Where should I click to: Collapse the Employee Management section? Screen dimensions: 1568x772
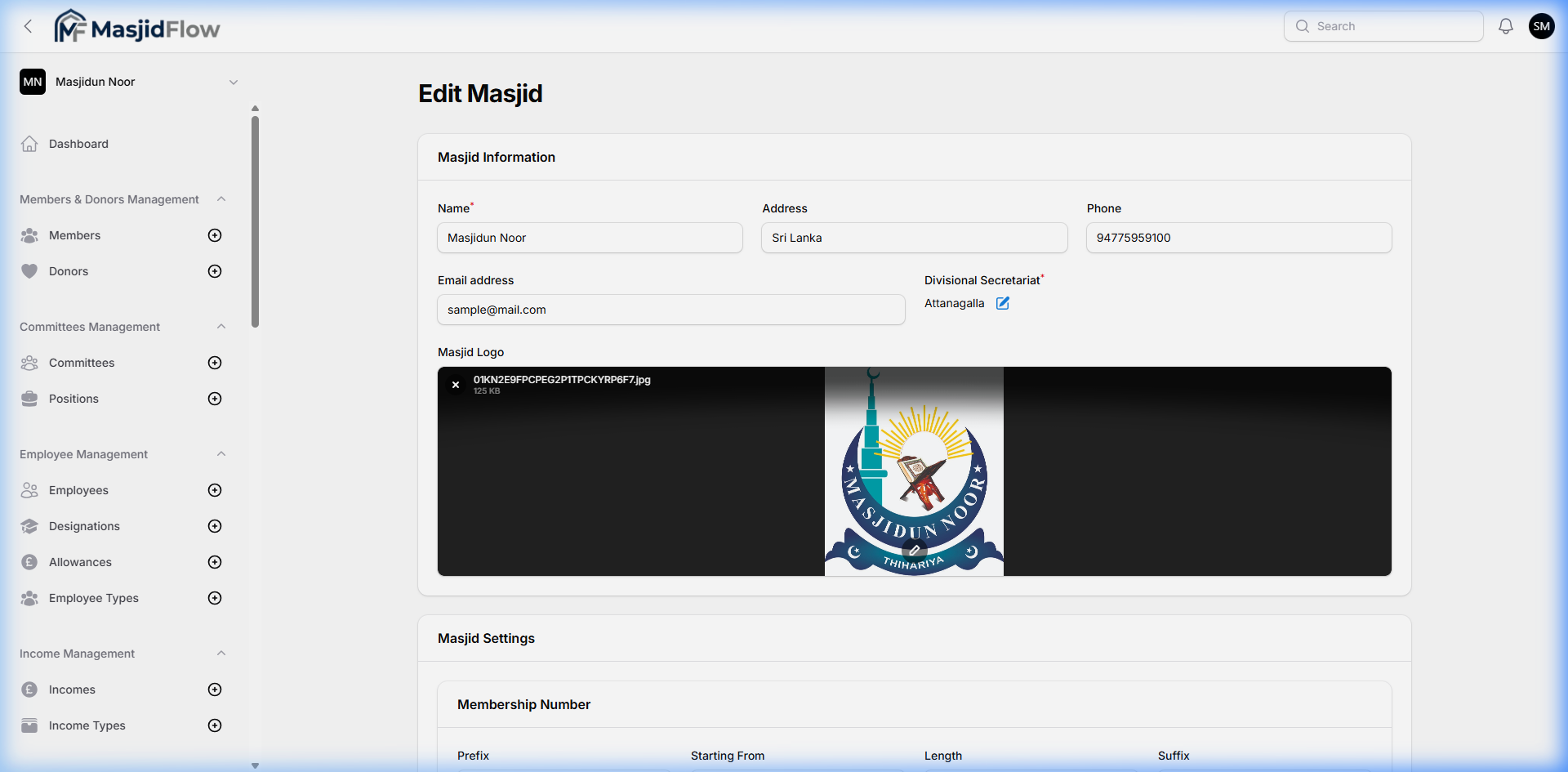[x=221, y=453]
